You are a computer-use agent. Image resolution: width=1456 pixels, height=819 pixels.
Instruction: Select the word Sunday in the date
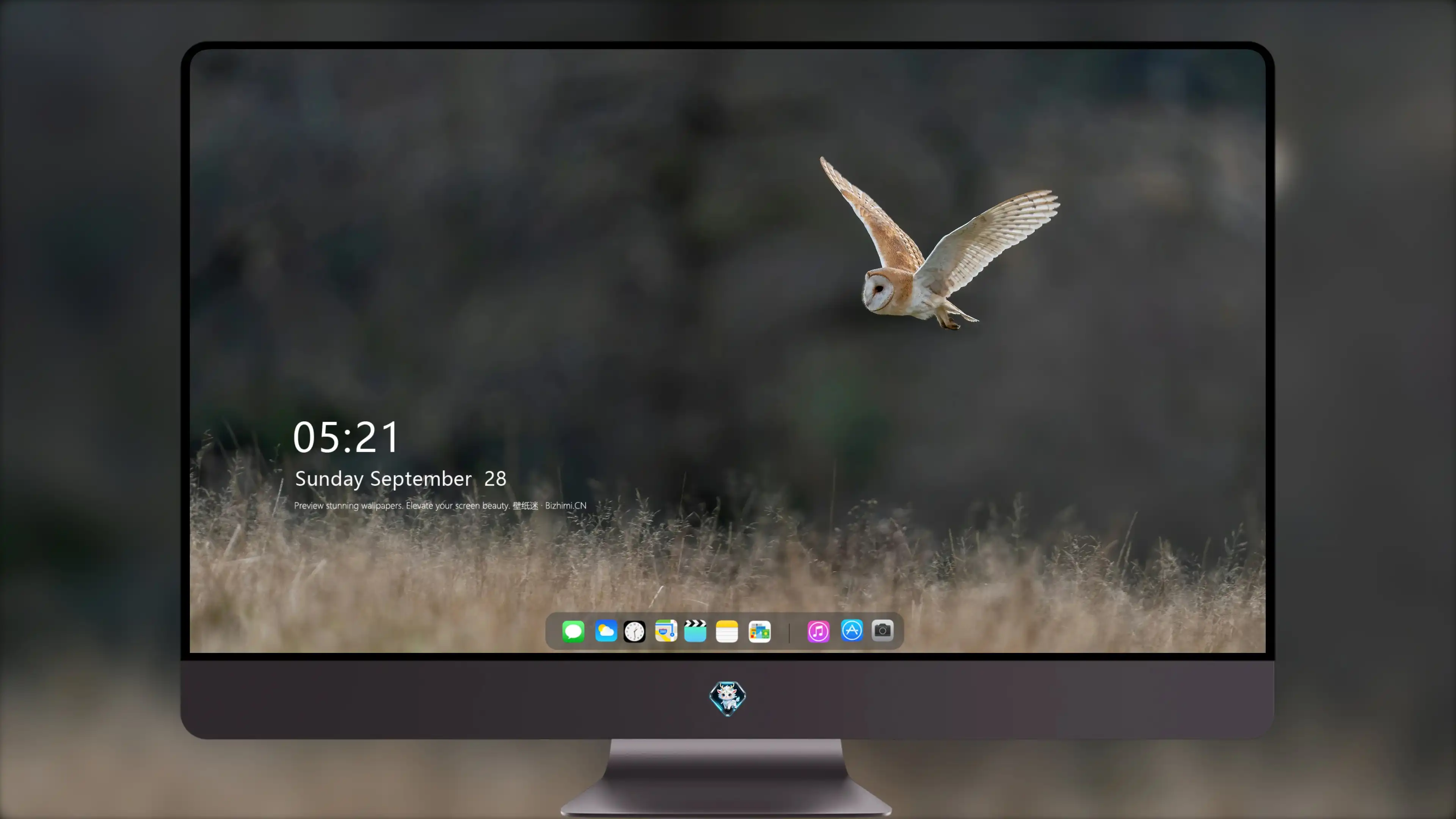point(329,479)
